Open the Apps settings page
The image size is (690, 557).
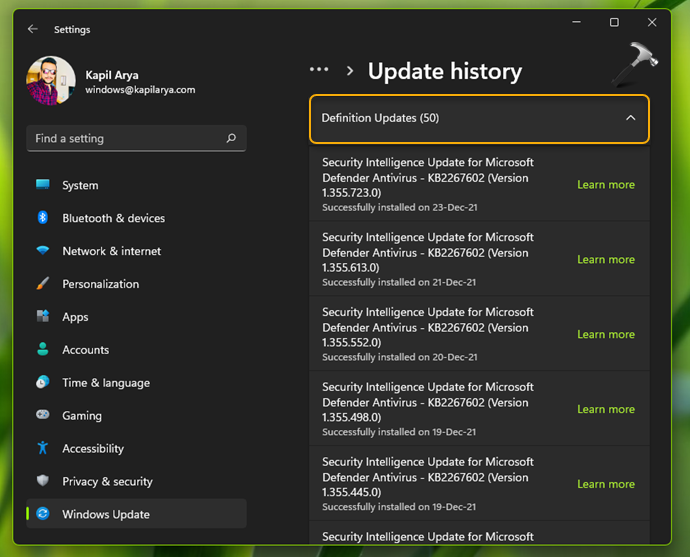coord(75,317)
